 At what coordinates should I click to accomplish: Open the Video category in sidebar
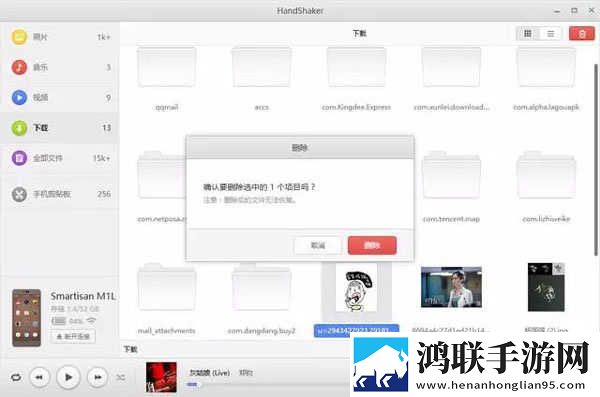[59, 97]
